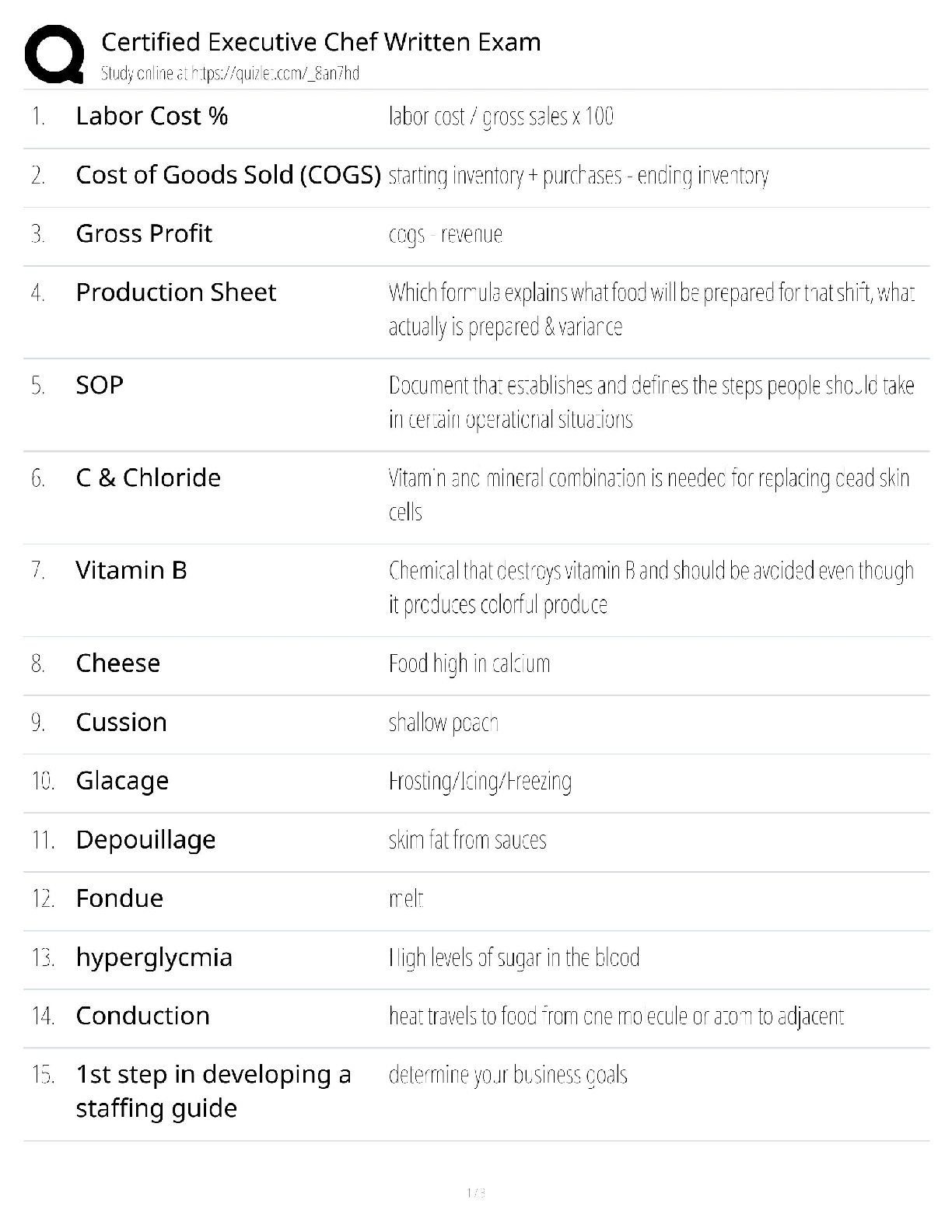Select the SOP term
The height and width of the screenshot is (1232, 952).
(x=100, y=385)
